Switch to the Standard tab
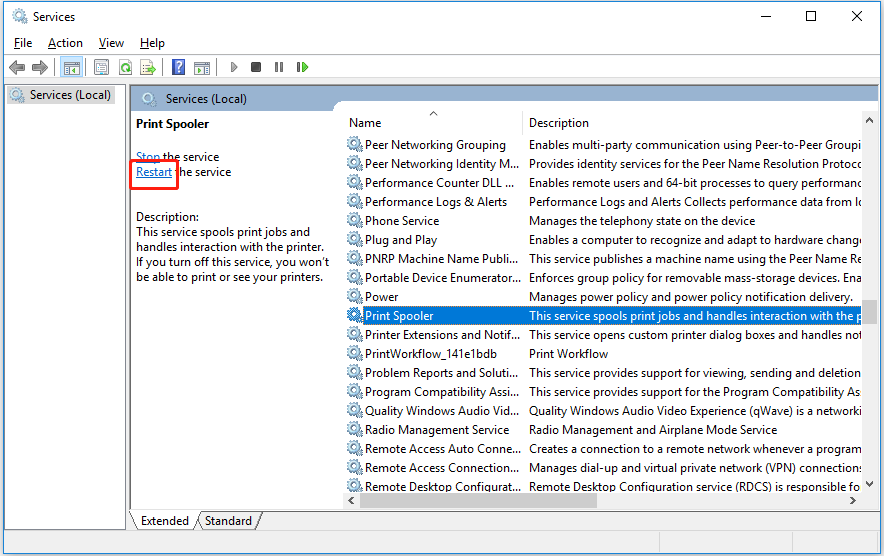884x556 pixels. pos(228,520)
